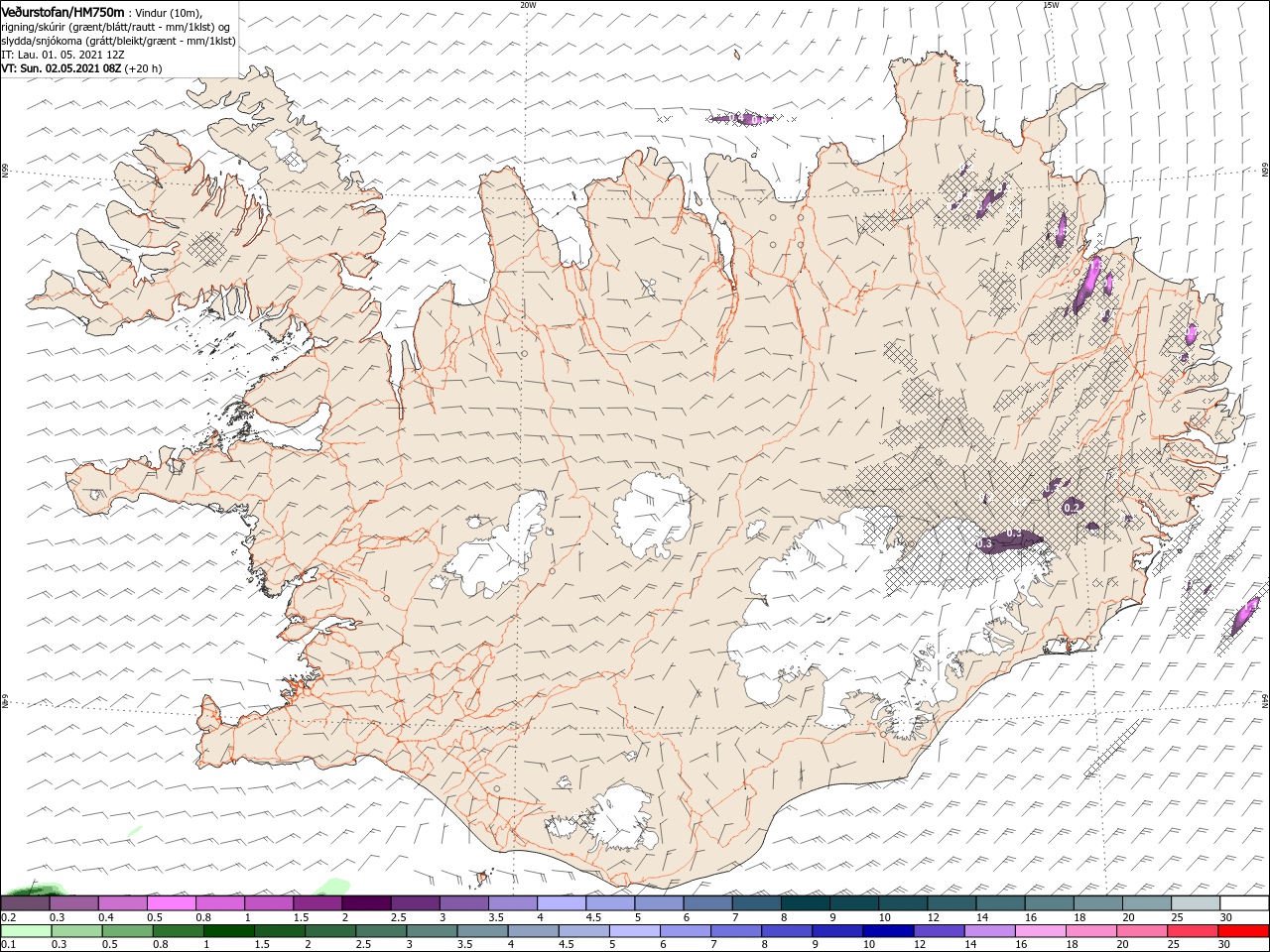Pick the lavender upper-row swatch starting at 4
This screenshot has height=952, width=1270.
(x=562, y=903)
